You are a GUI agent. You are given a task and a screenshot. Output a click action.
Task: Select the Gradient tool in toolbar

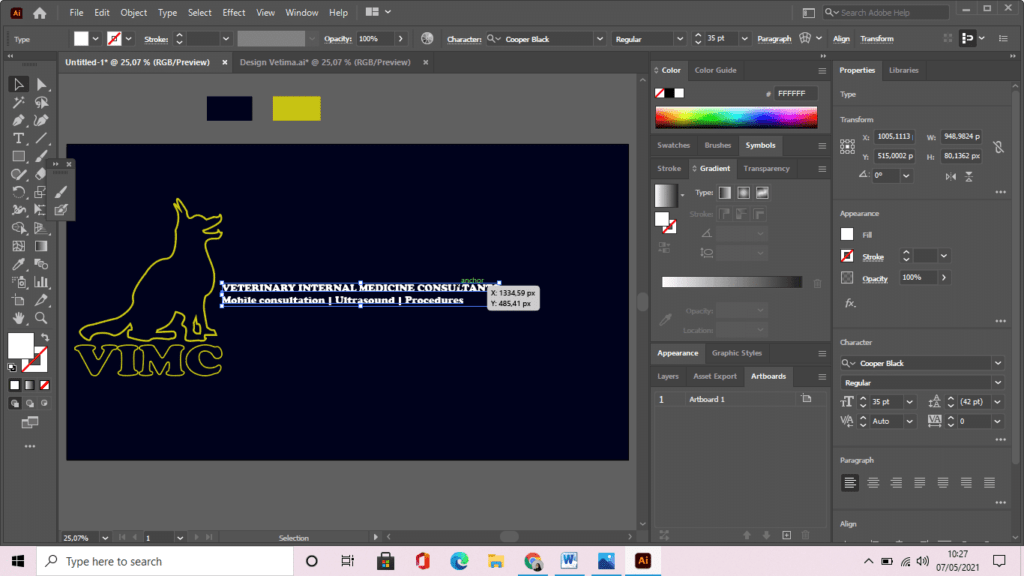pyautogui.click(x=41, y=246)
